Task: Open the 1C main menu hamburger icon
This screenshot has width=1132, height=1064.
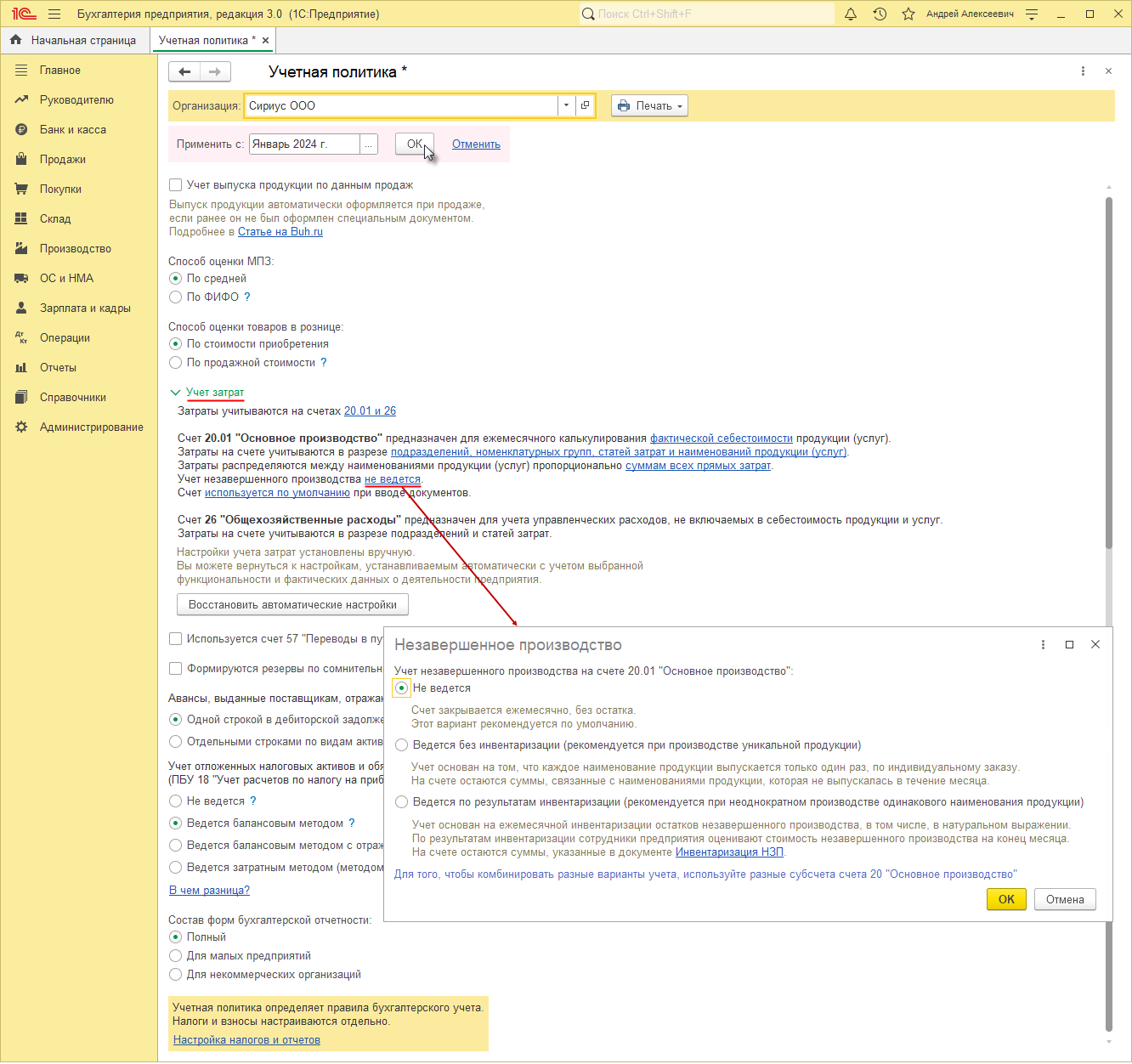Action: [54, 14]
